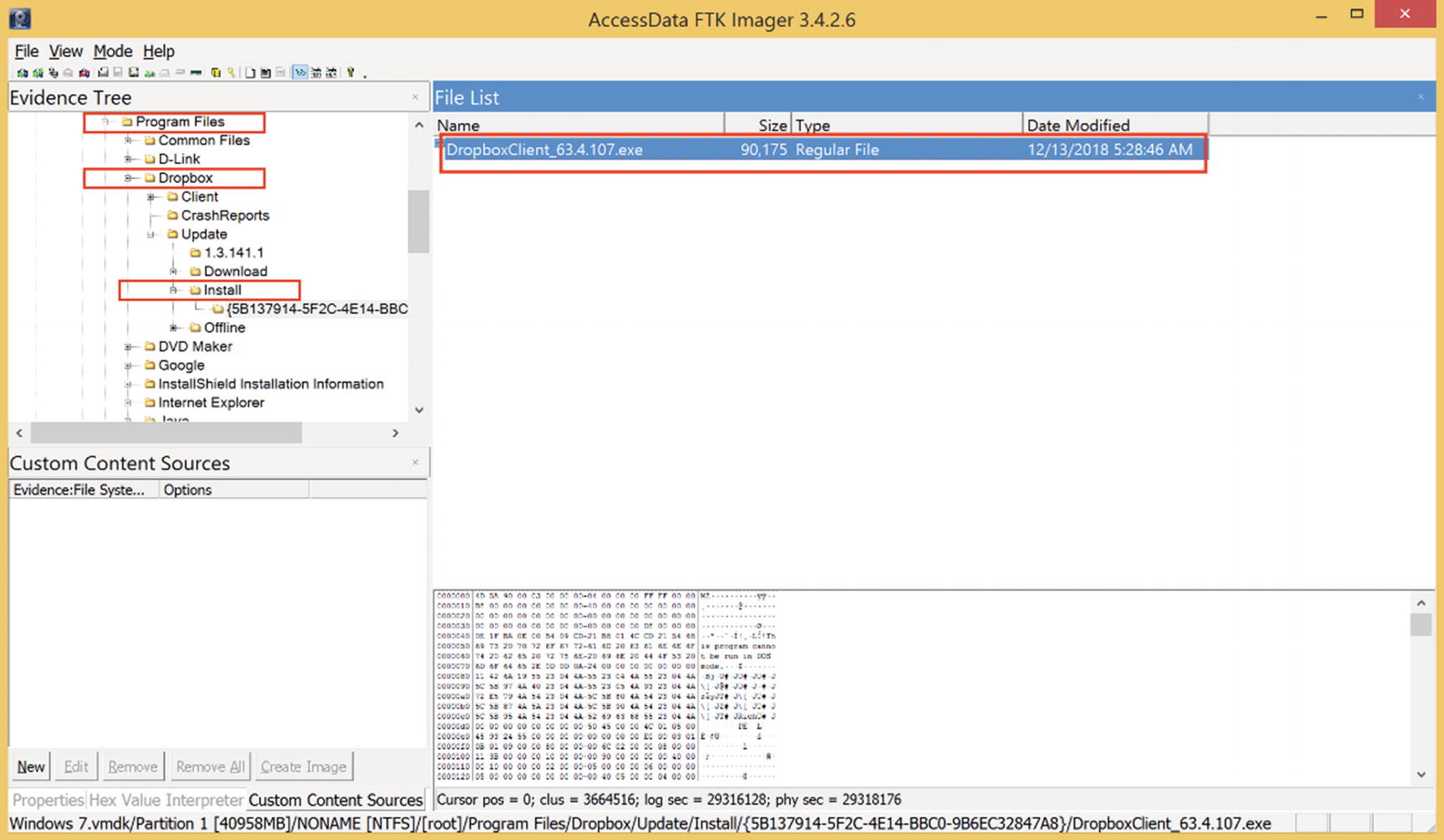Click the Image Mounting toolbar icon
The image size is (1444, 840).
pos(54,73)
